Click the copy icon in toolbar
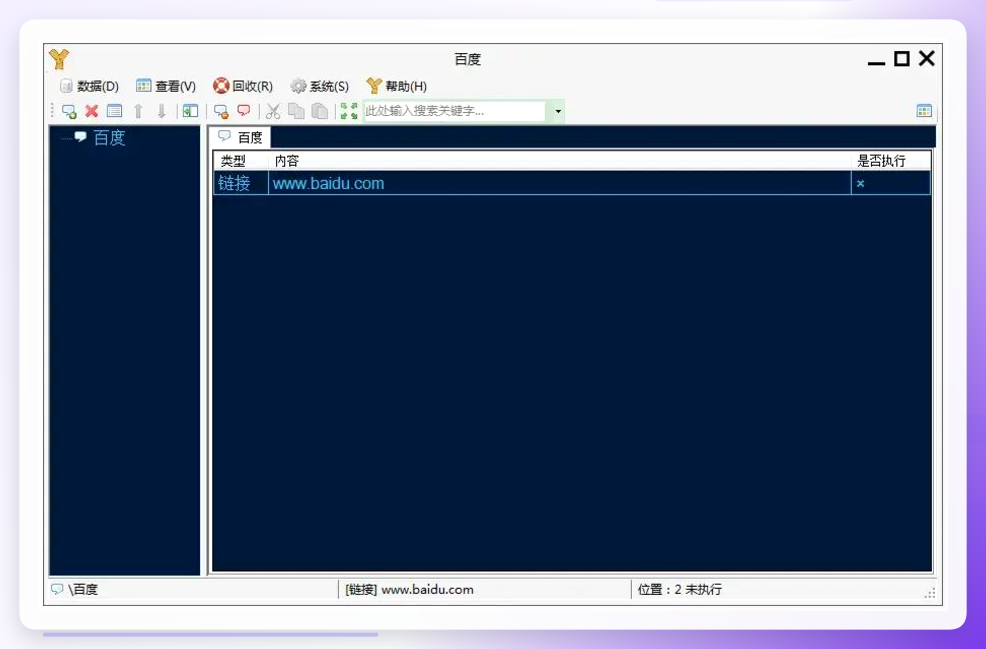Viewport: 986px width, 649px height. [296, 111]
